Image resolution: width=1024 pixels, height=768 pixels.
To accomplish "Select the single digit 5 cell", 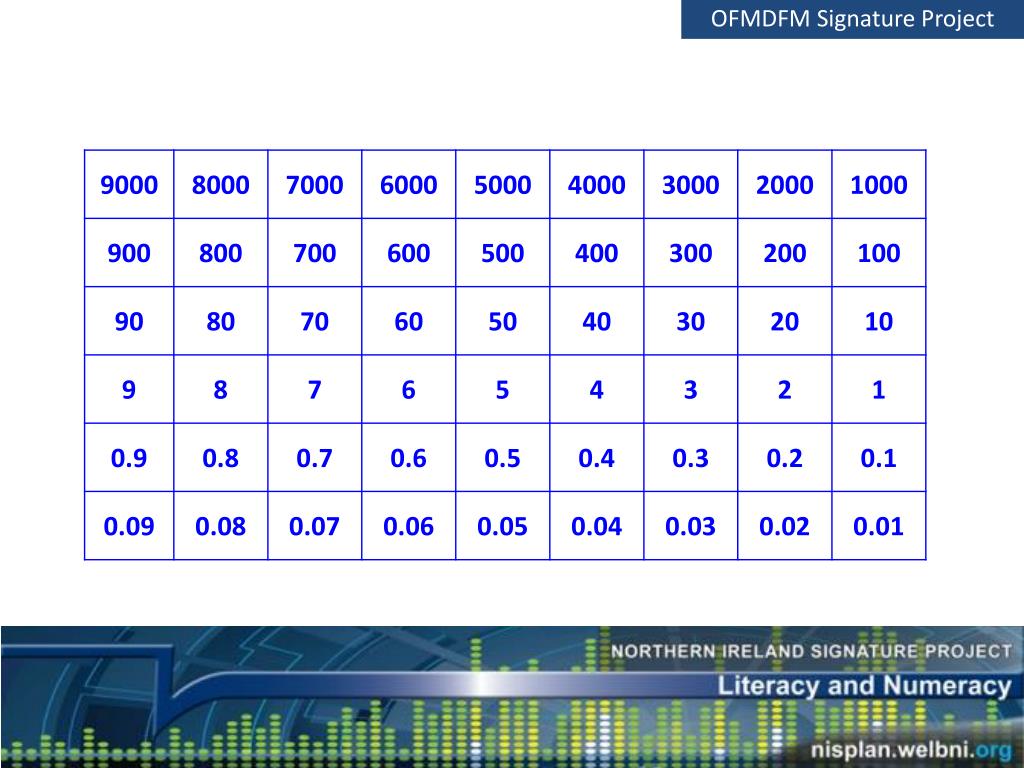I will click(x=503, y=389).
